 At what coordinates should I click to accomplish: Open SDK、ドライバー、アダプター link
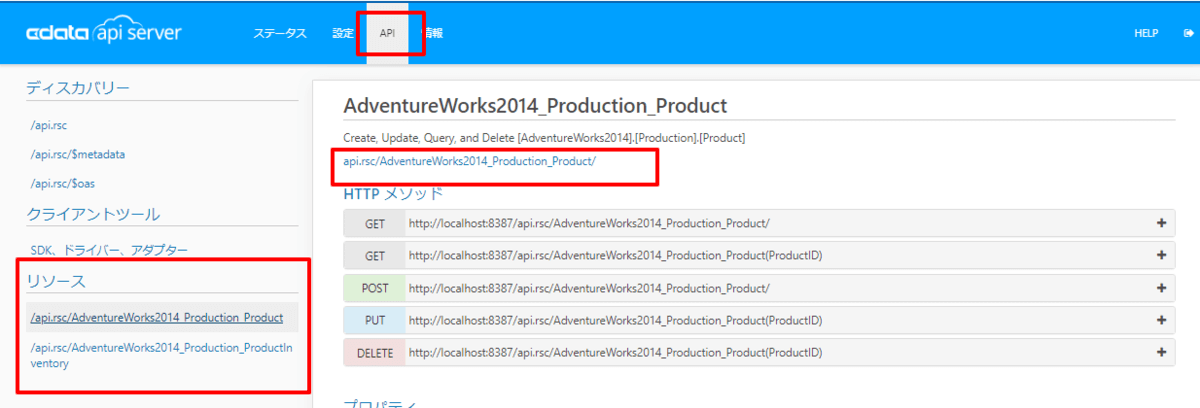109,249
